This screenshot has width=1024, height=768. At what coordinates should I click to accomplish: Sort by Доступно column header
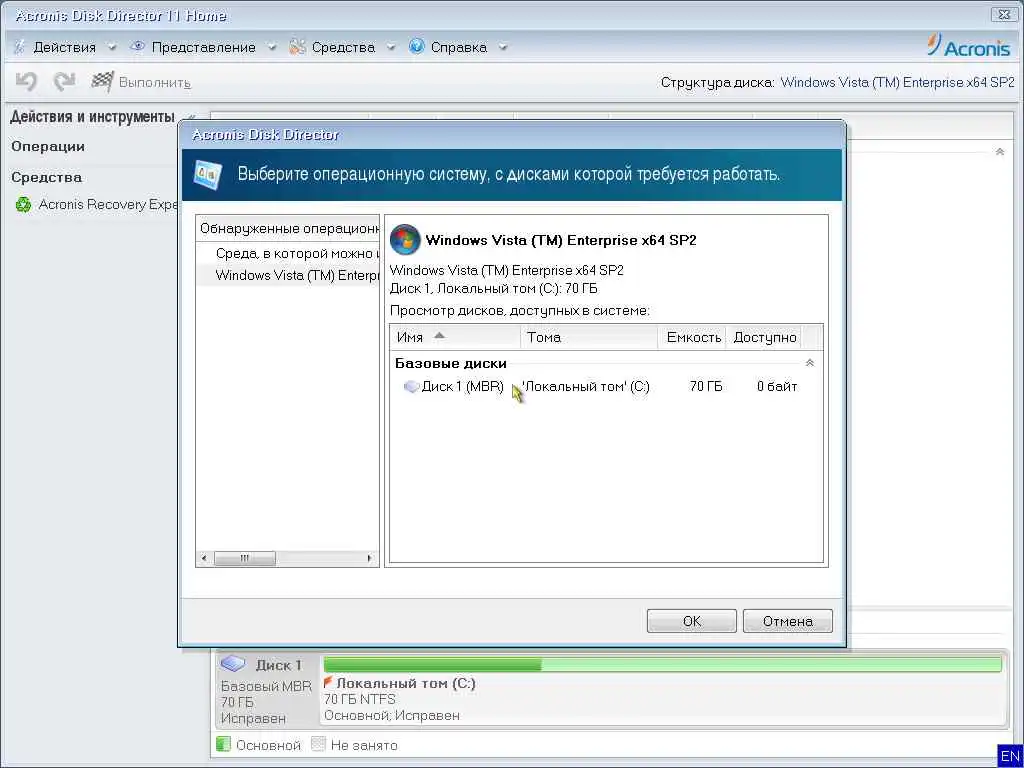764,337
